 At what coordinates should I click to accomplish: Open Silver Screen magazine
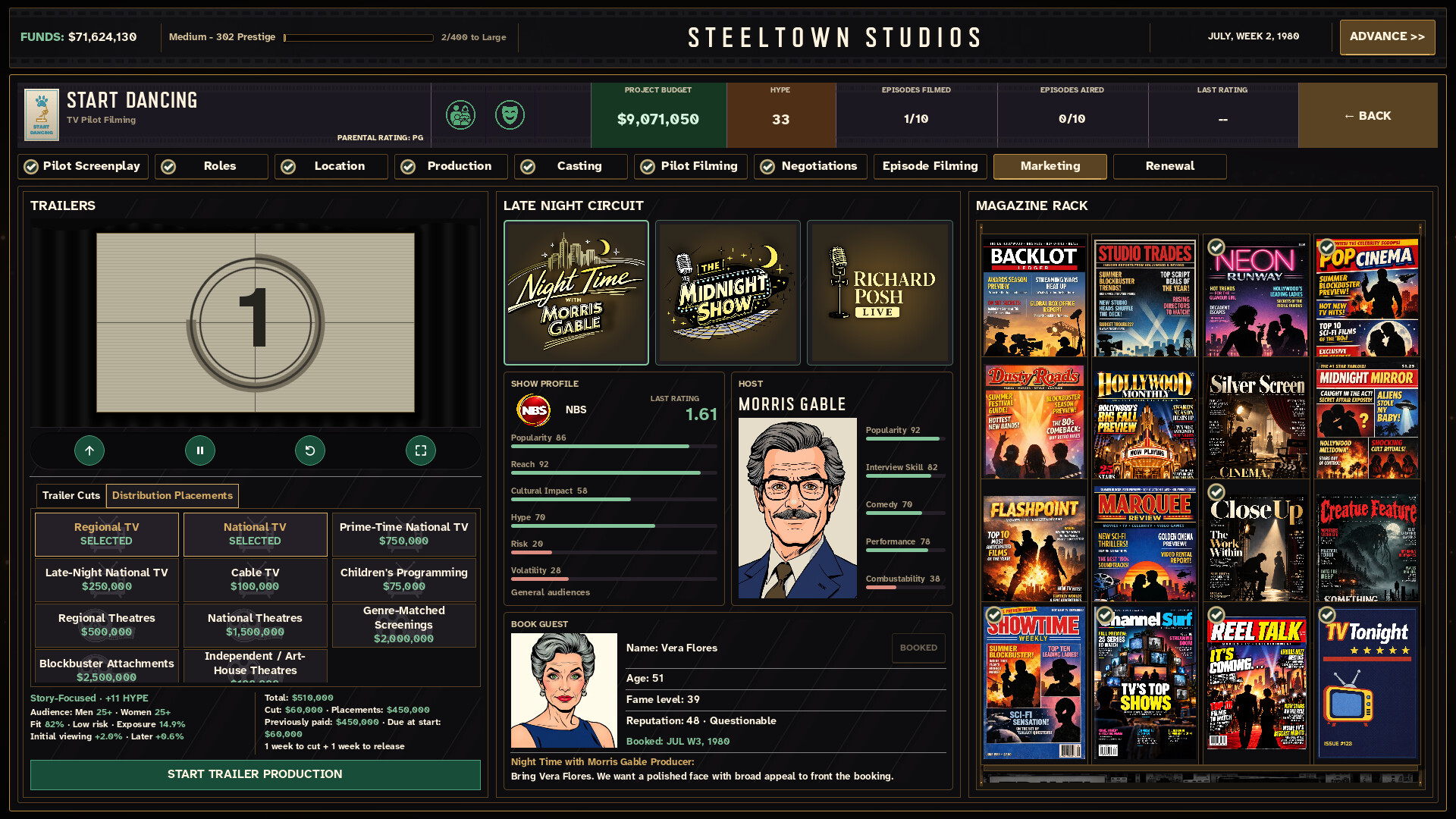(x=1257, y=421)
